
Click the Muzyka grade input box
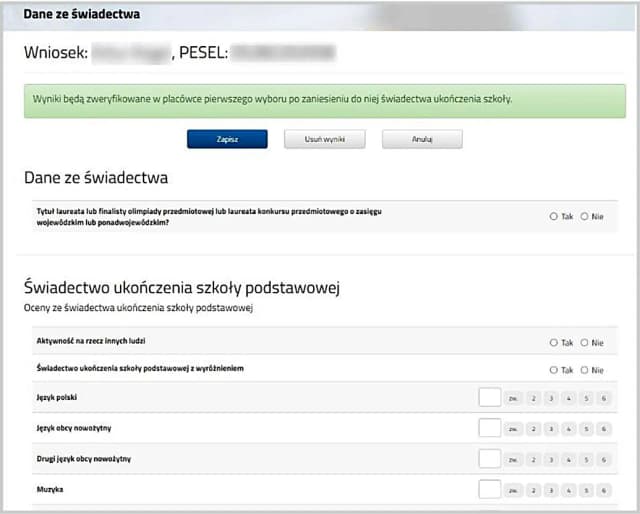(489, 490)
